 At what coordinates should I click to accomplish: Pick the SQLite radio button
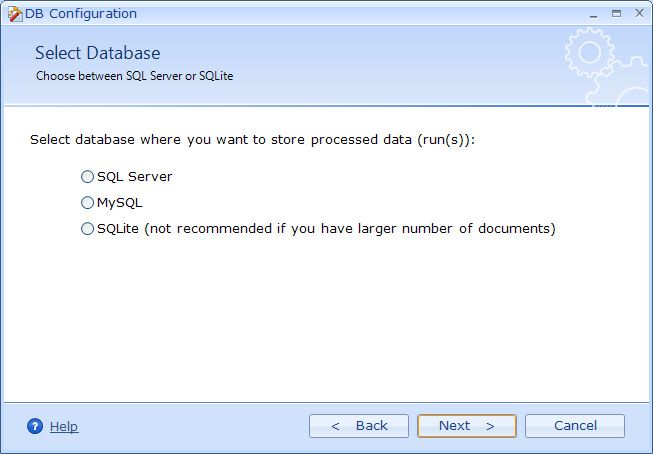[x=88, y=229]
